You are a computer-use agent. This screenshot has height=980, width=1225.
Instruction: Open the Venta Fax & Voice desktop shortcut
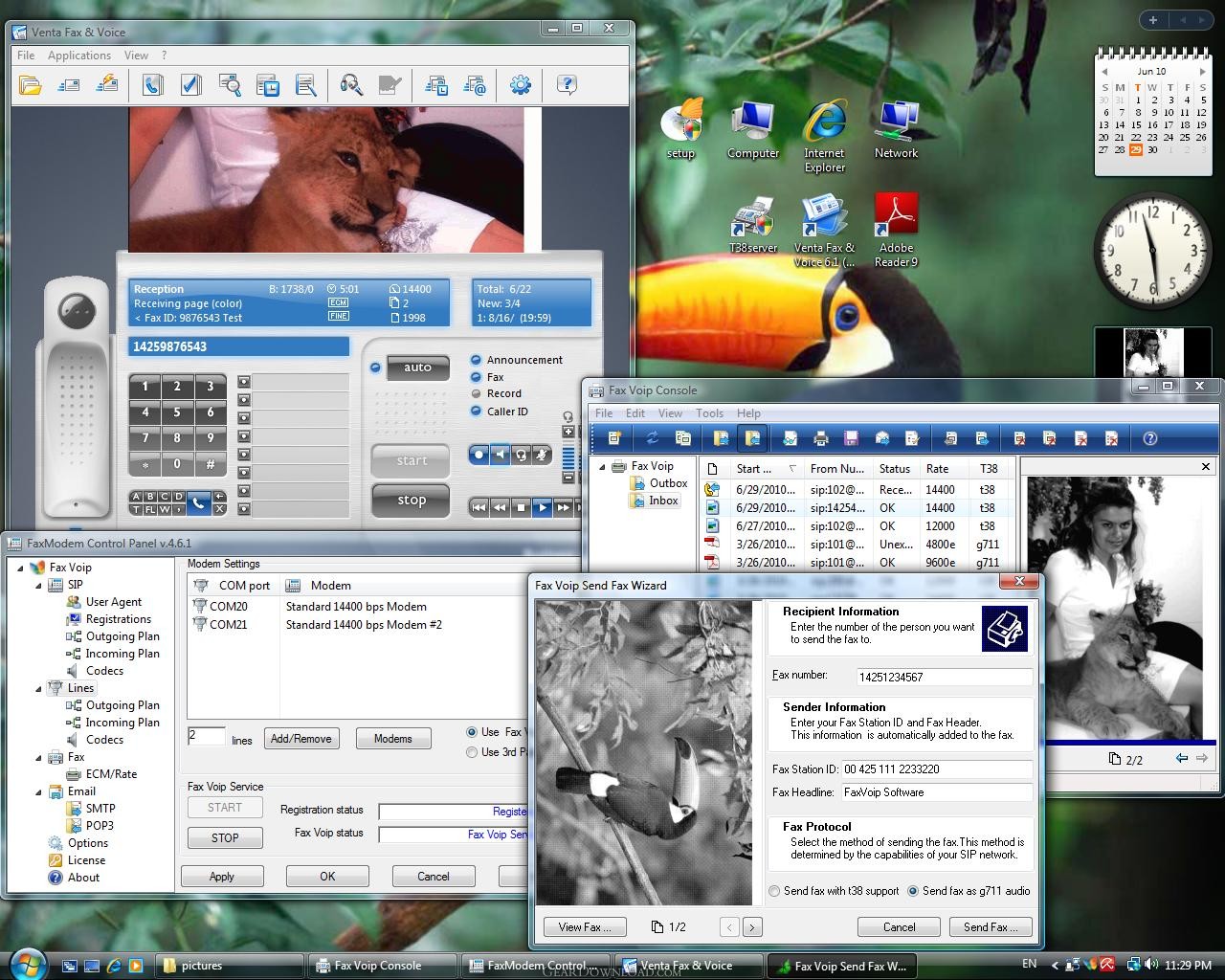tap(824, 231)
